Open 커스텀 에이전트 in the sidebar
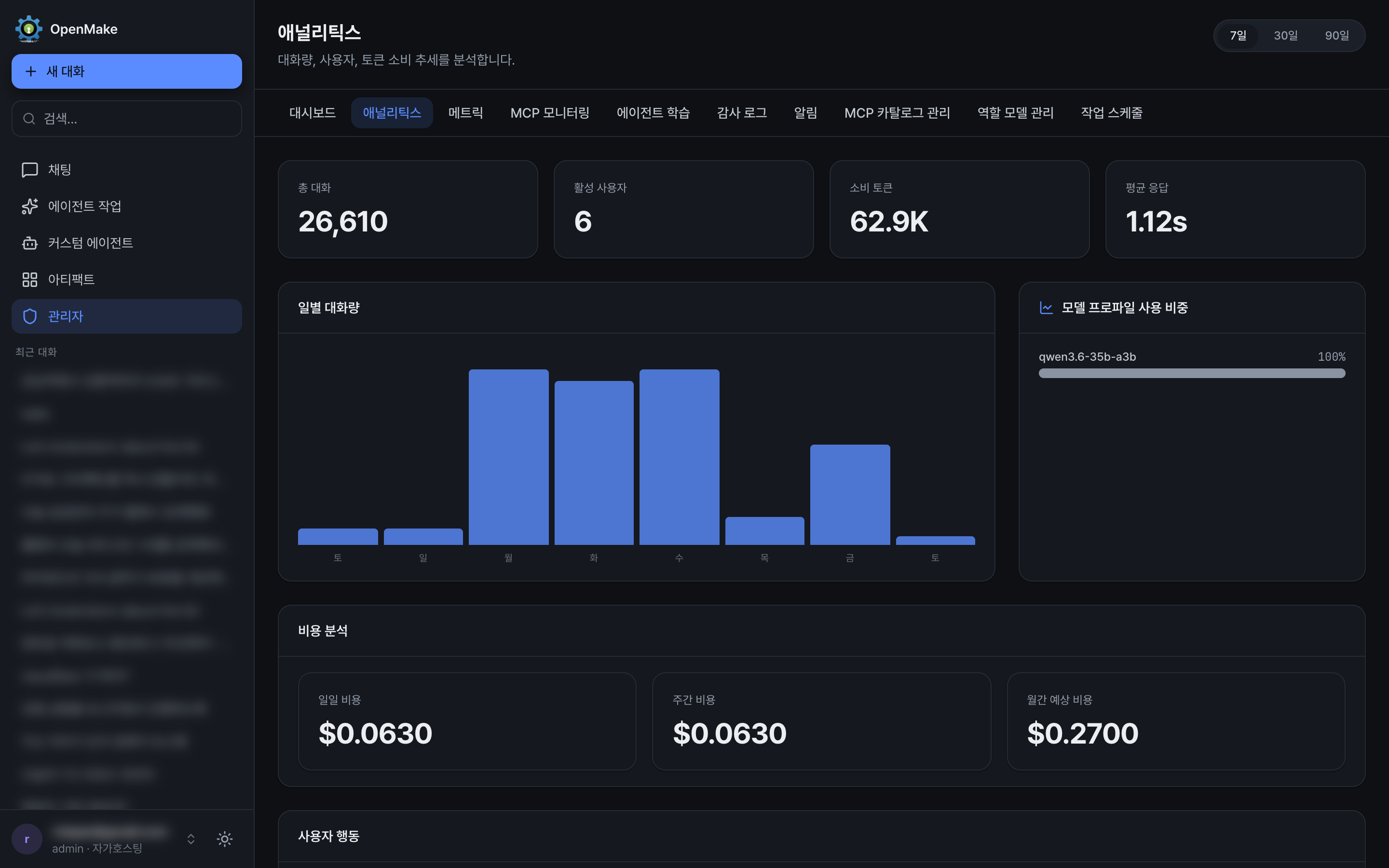Image resolution: width=1389 pixels, height=868 pixels. coord(127,243)
